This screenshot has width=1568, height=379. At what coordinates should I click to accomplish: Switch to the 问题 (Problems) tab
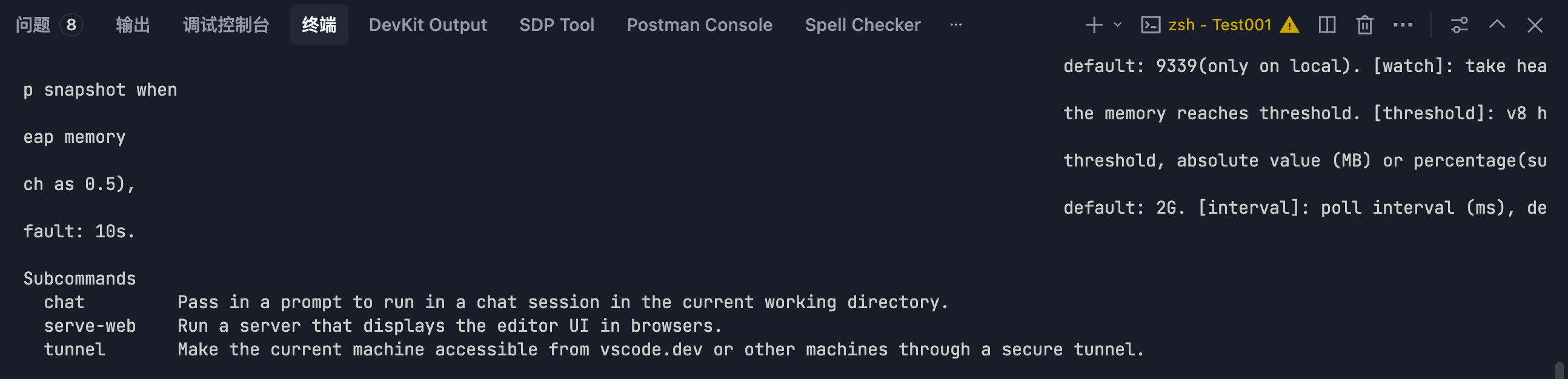33,25
